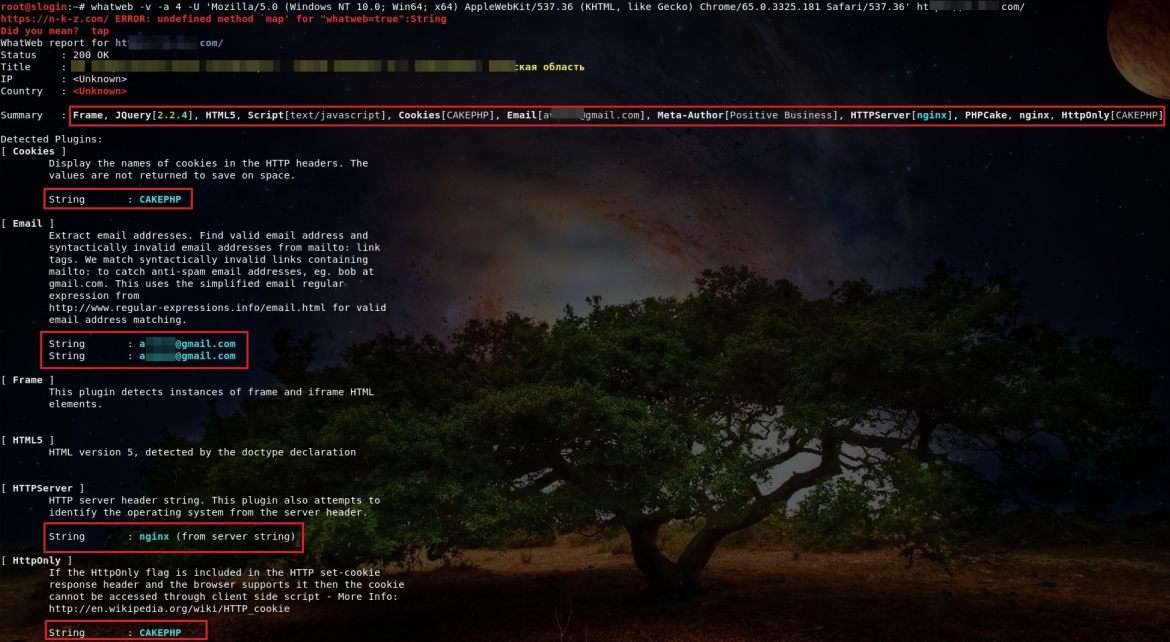
Task: Click 'JQuery[2.2.4]' in the Summary line
Action: [x=154, y=115]
